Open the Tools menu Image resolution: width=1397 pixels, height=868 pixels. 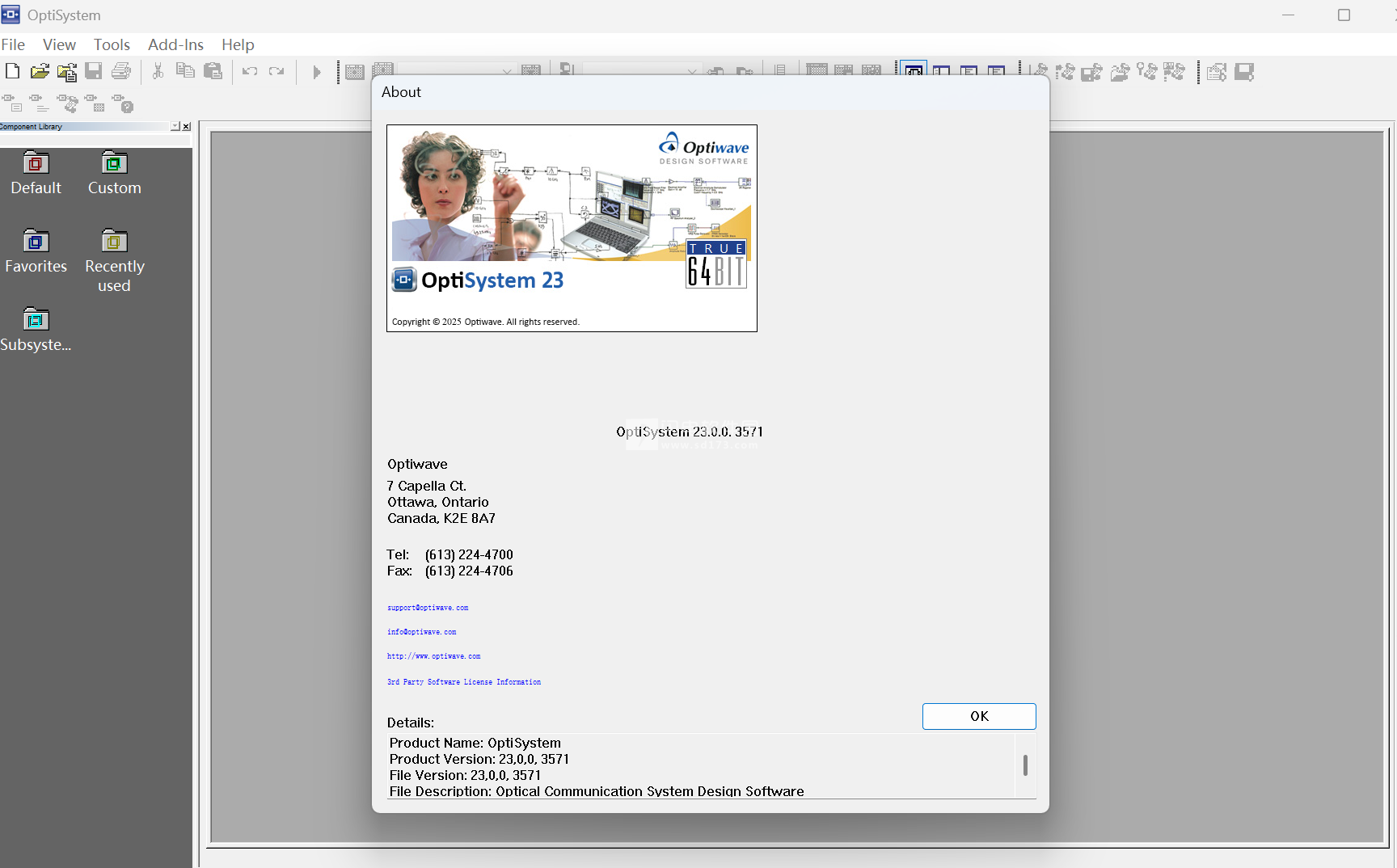[112, 44]
